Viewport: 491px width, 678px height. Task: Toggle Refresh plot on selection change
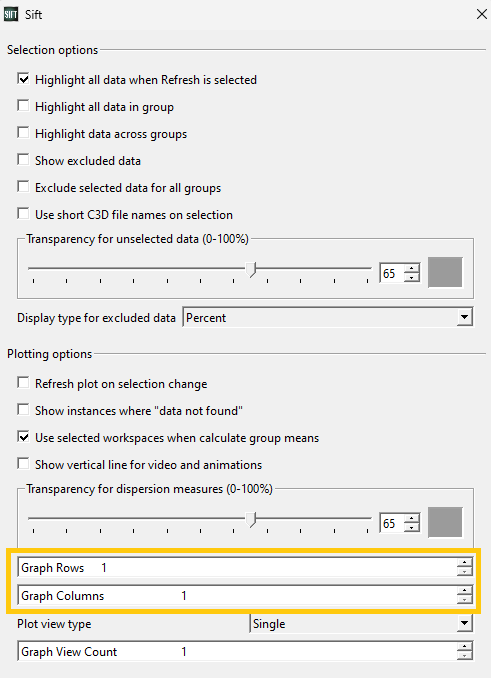pos(23,383)
